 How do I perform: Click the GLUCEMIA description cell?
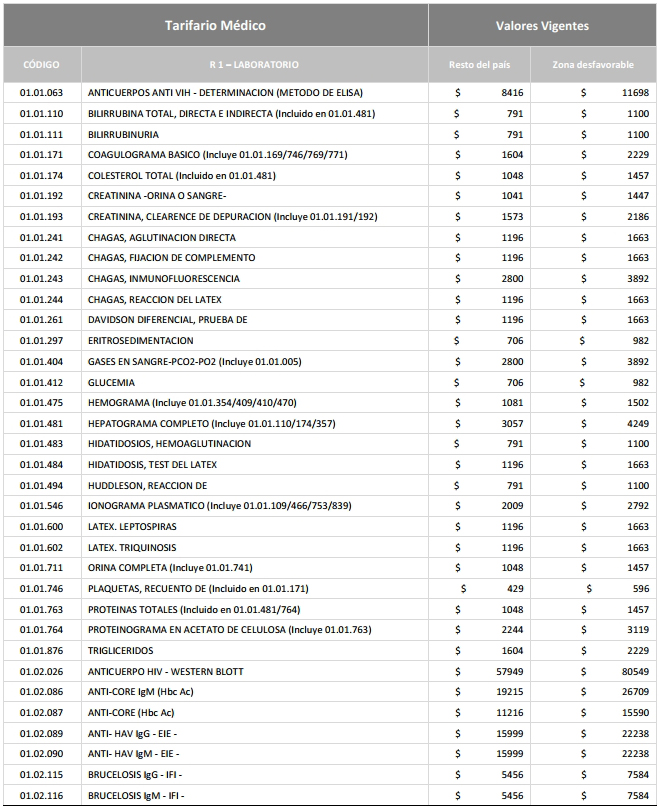[x=110, y=382]
